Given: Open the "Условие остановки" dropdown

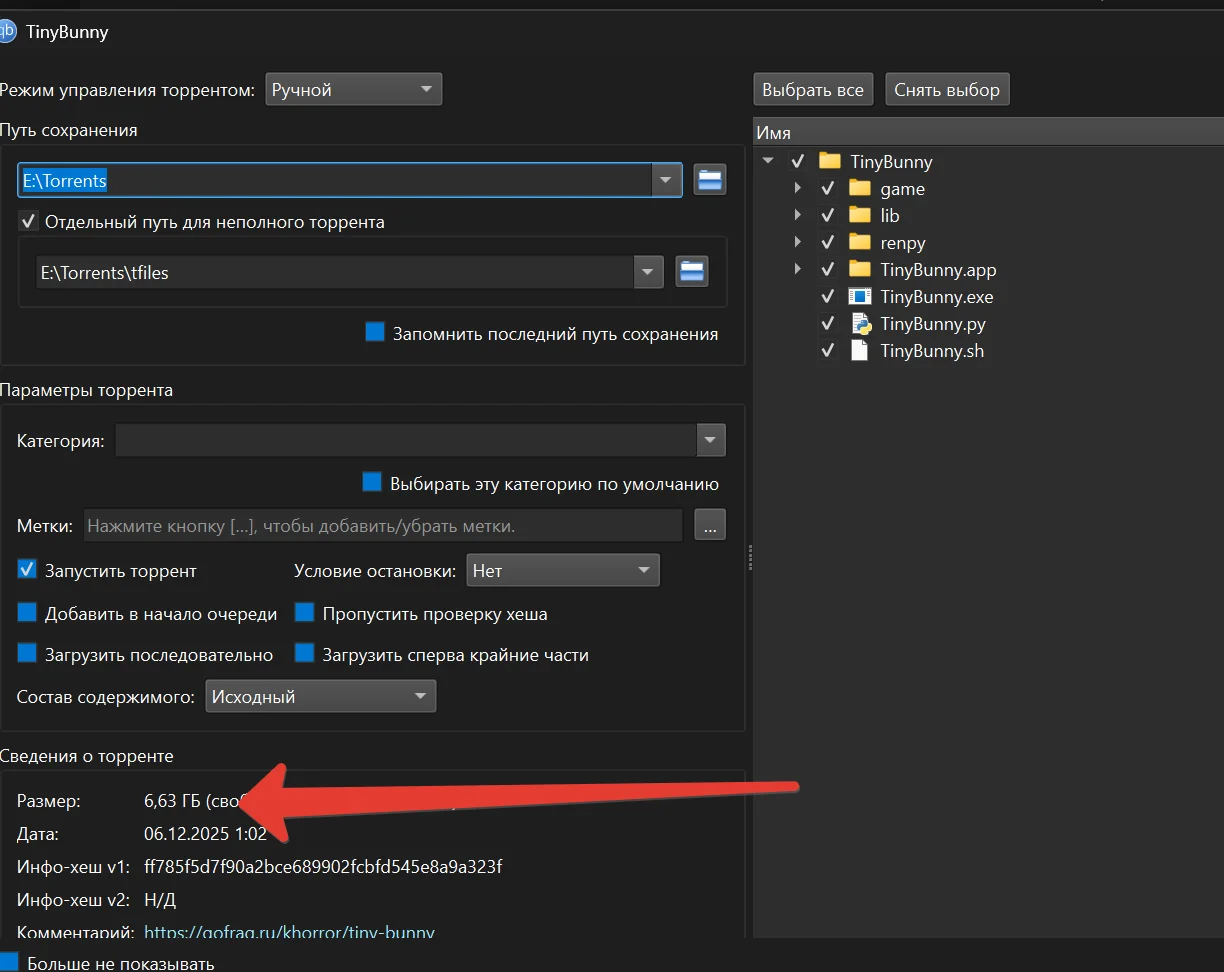Looking at the screenshot, I should tap(562, 570).
